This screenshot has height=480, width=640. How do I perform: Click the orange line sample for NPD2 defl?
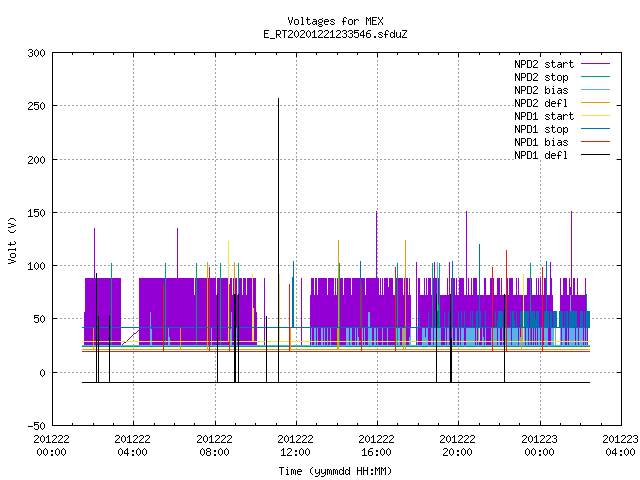[596, 102]
